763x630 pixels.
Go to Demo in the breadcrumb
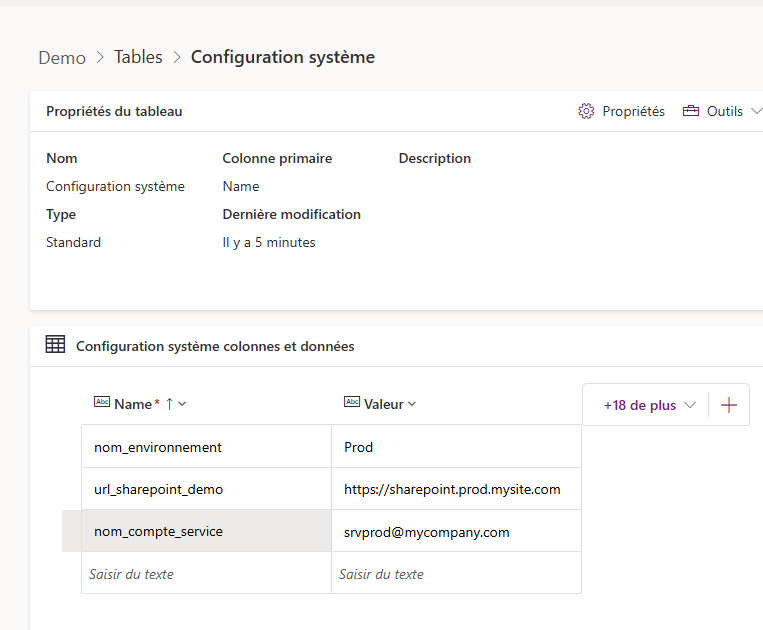point(62,58)
